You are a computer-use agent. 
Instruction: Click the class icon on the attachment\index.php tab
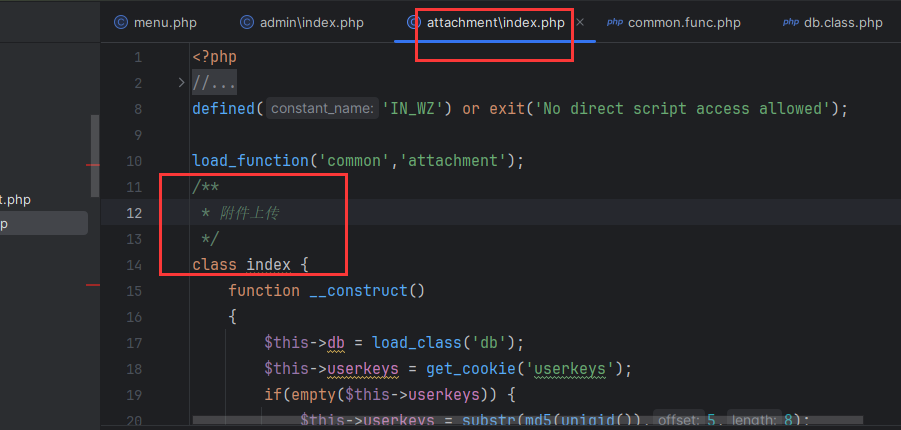(414, 22)
